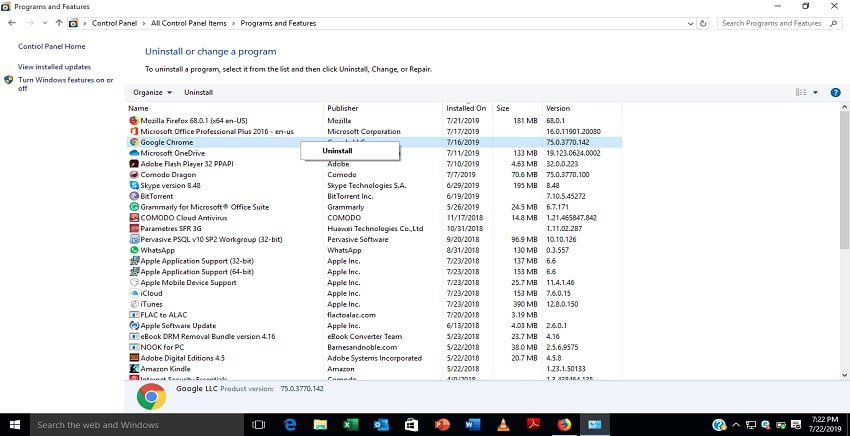Select Parametres SFR 3G row
Viewport: 850px width, 436px height.
click(x=374, y=229)
